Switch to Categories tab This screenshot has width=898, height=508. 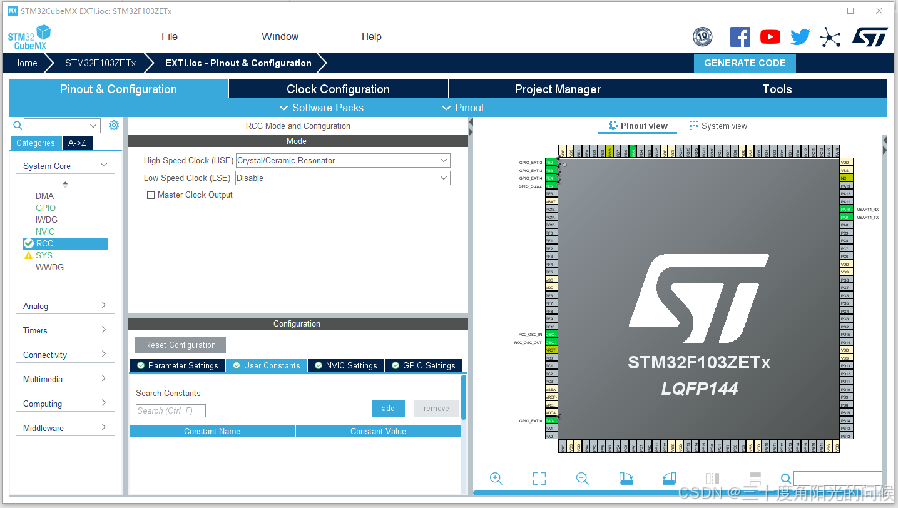pos(36,143)
